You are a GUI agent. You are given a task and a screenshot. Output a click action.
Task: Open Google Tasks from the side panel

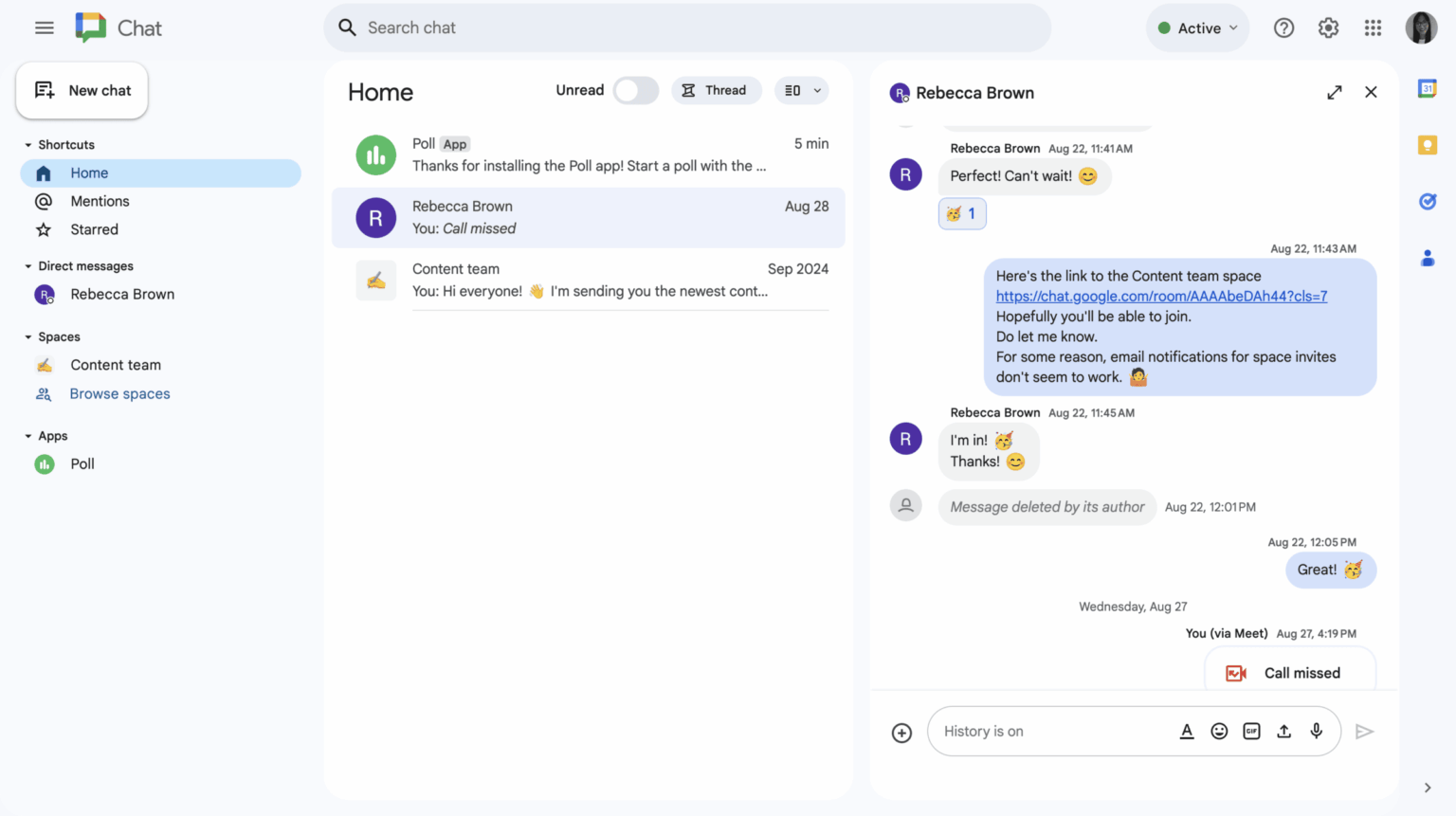(x=1428, y=201)
